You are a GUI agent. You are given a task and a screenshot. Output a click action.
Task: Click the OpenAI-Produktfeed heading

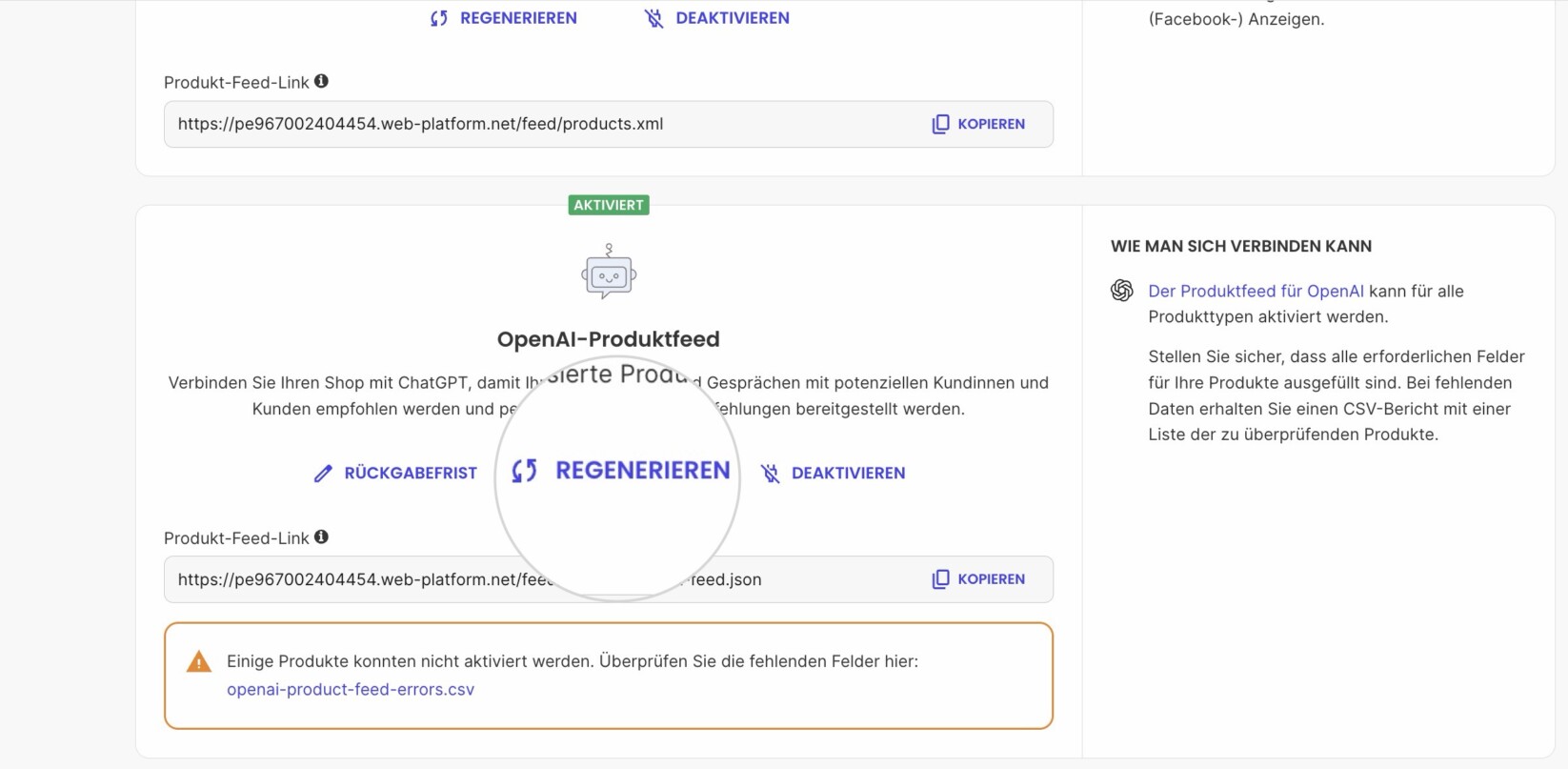(609, 339)
